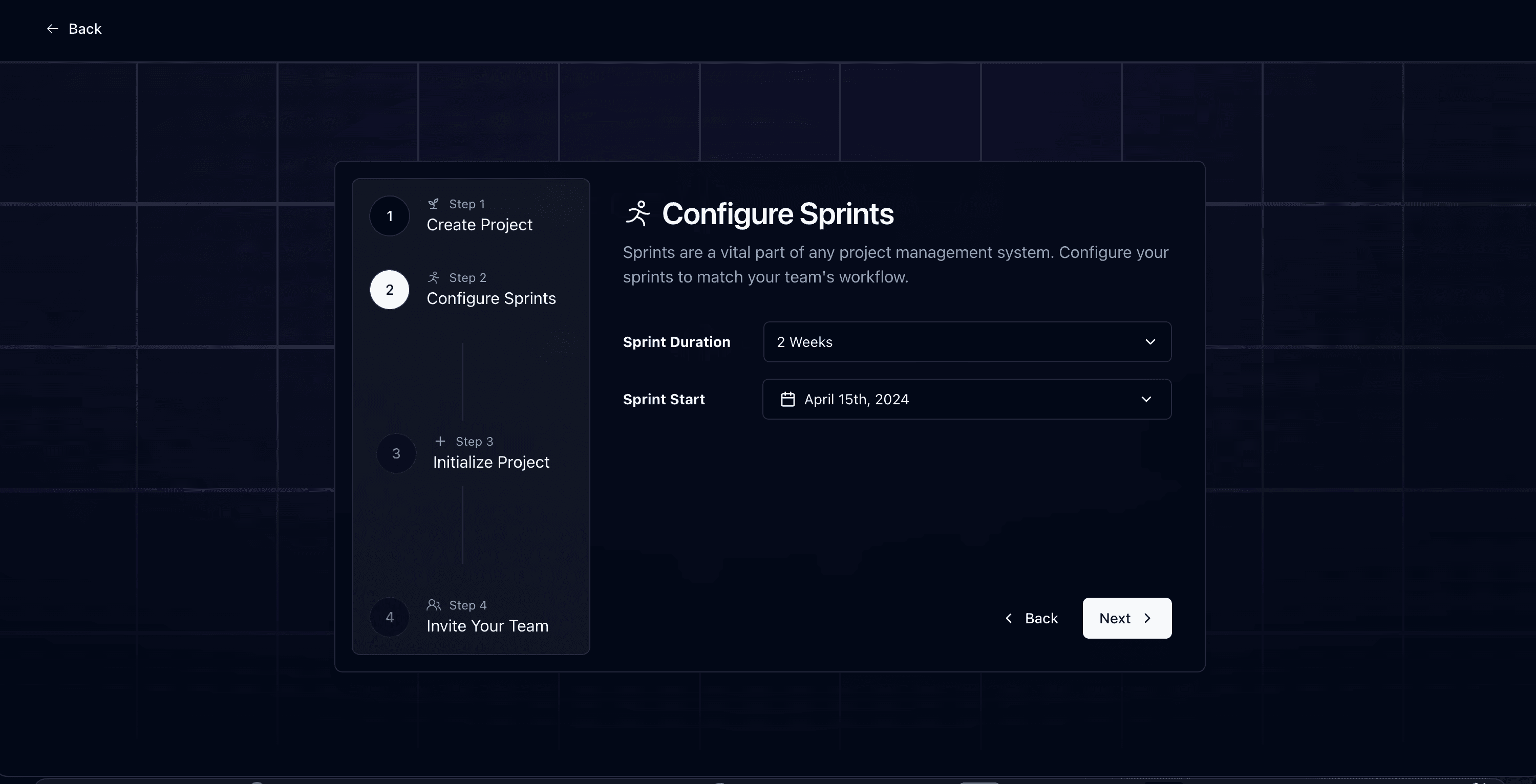Go back using top-left Back link
The image size is (1536, 784).
(x=74, y=29)
